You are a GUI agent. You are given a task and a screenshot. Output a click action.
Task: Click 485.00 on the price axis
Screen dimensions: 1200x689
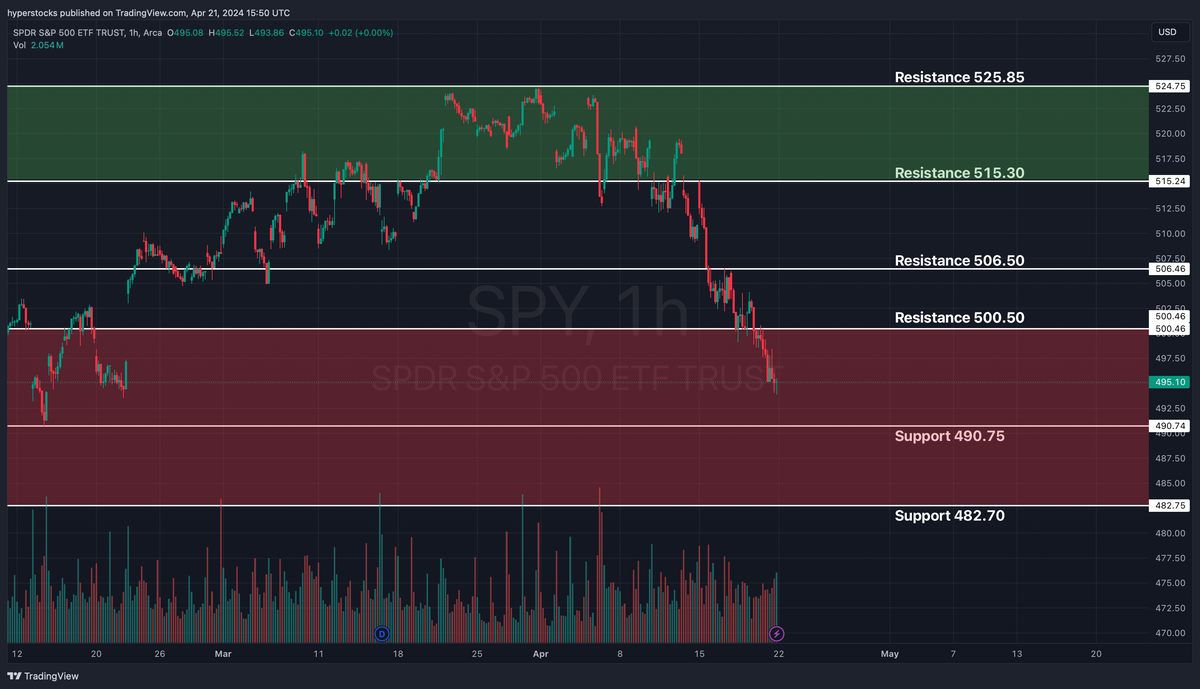click(x=1170, y=483)
